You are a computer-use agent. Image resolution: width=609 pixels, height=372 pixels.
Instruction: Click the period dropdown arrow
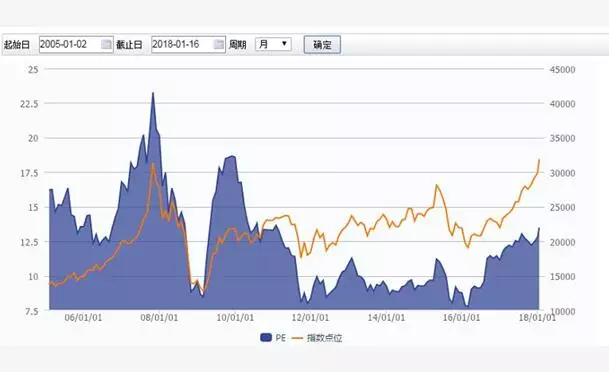[284, 43]
